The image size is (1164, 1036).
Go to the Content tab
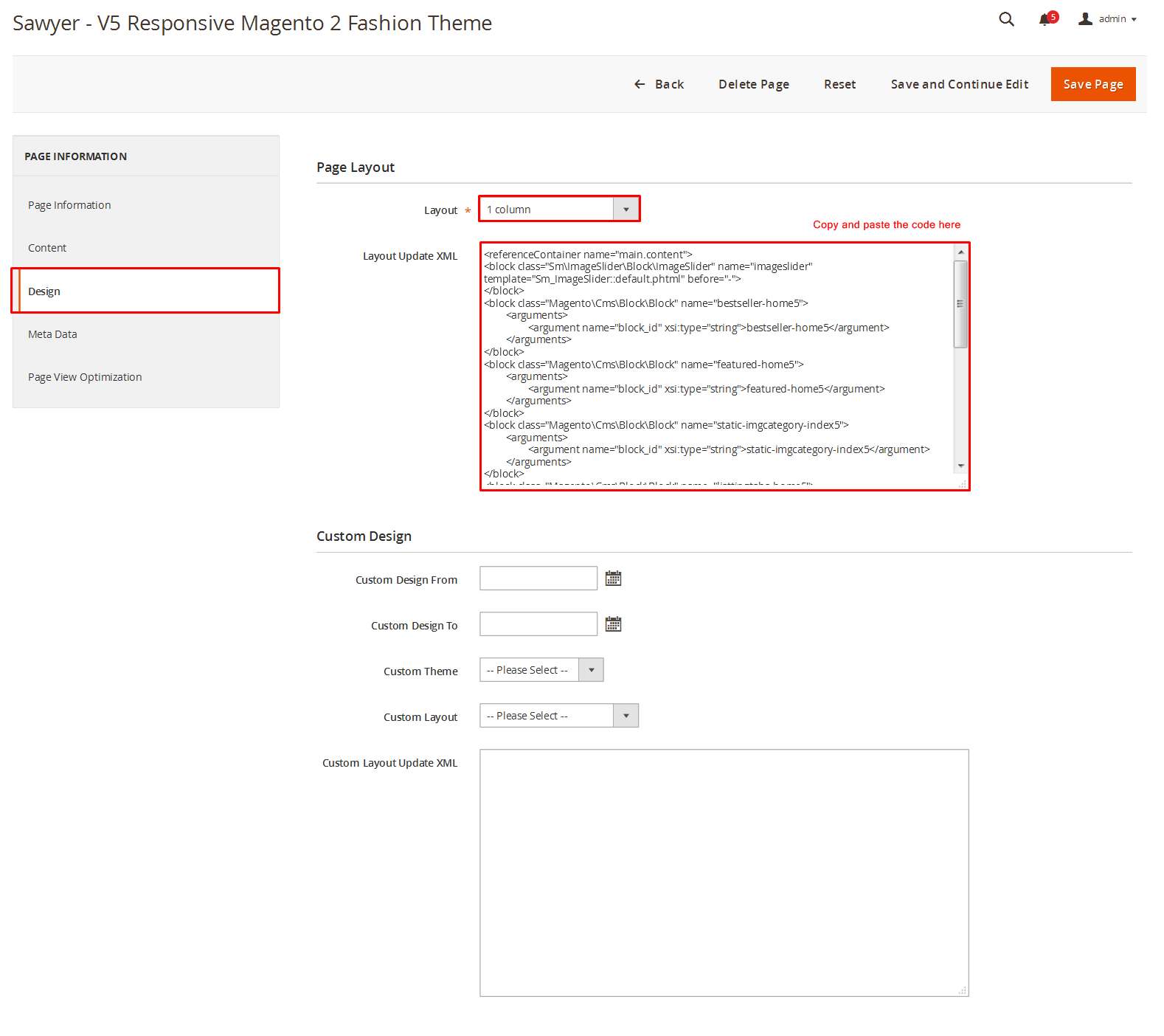pos(47,248)
